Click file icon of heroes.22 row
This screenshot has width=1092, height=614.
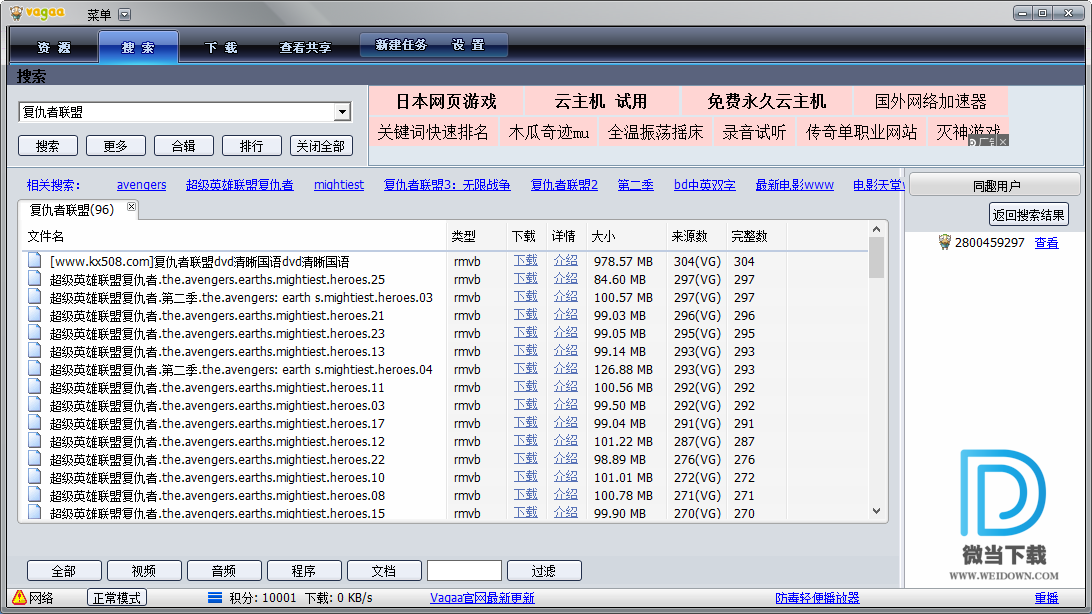(x=34, y=459)
